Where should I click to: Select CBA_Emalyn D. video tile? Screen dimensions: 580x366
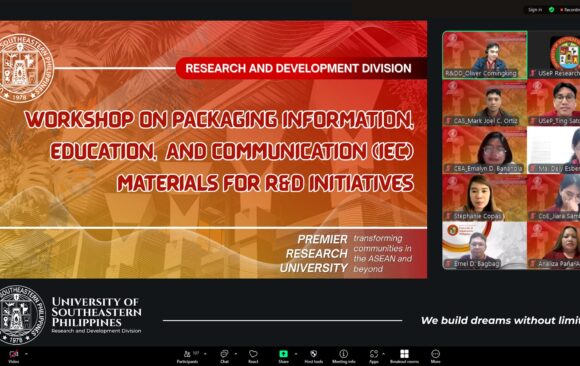485,150
